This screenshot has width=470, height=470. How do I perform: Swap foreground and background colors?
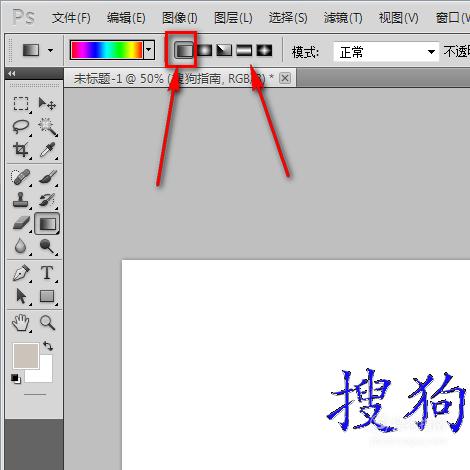pos(48,346)
